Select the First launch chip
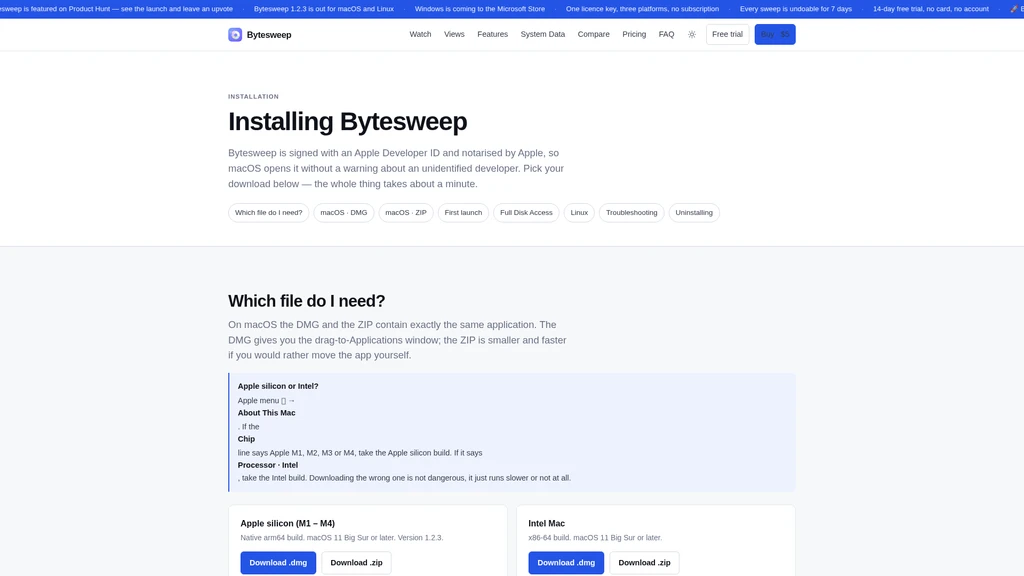Screen dimensions: 1024x576 tap(463, 212)
